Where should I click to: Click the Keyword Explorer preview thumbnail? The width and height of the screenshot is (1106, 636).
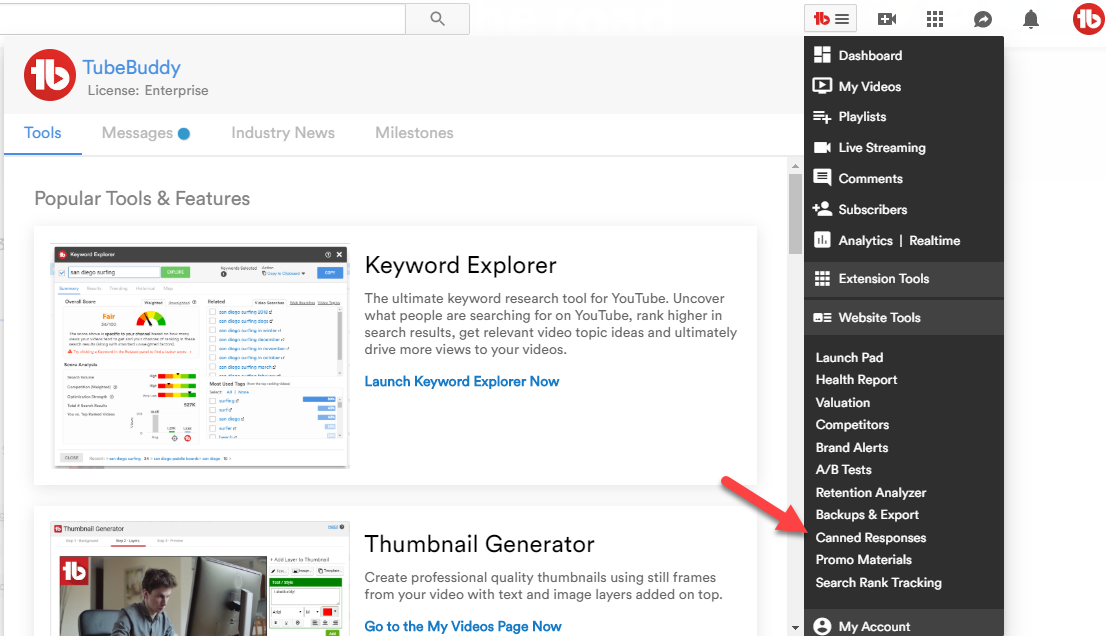tap(200, 356)
